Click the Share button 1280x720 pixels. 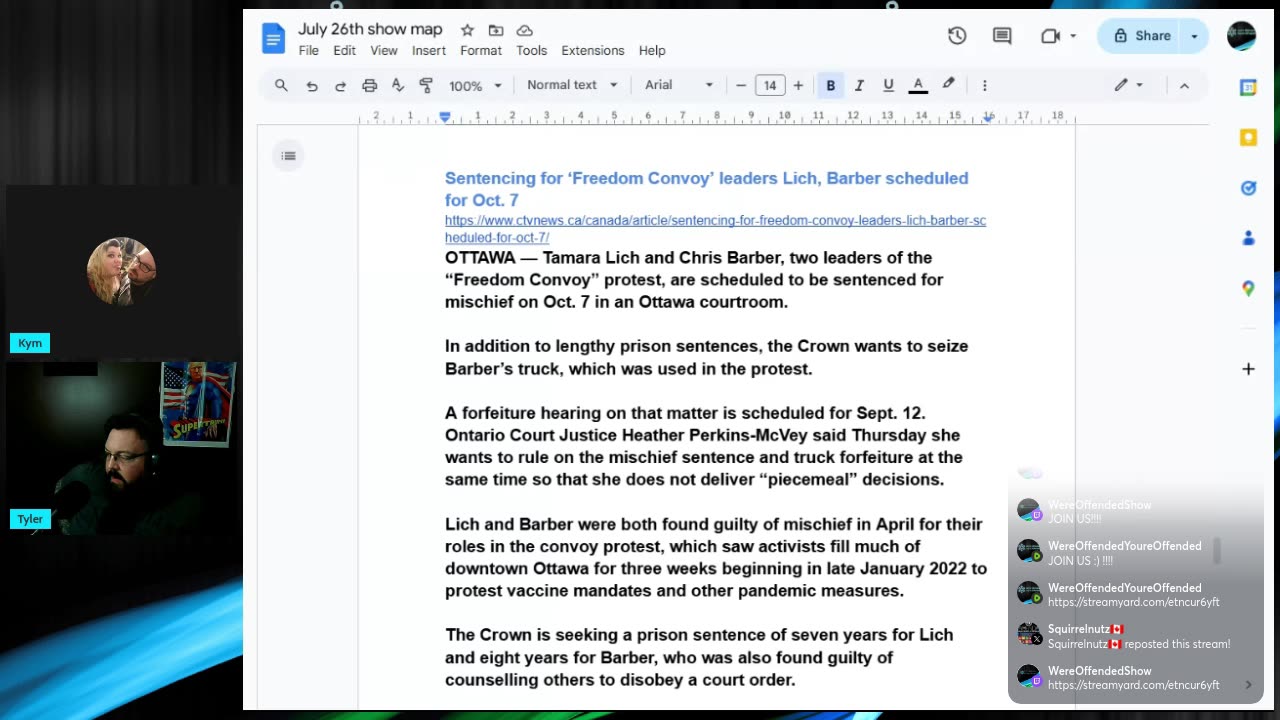click(x=1141, y=36)
